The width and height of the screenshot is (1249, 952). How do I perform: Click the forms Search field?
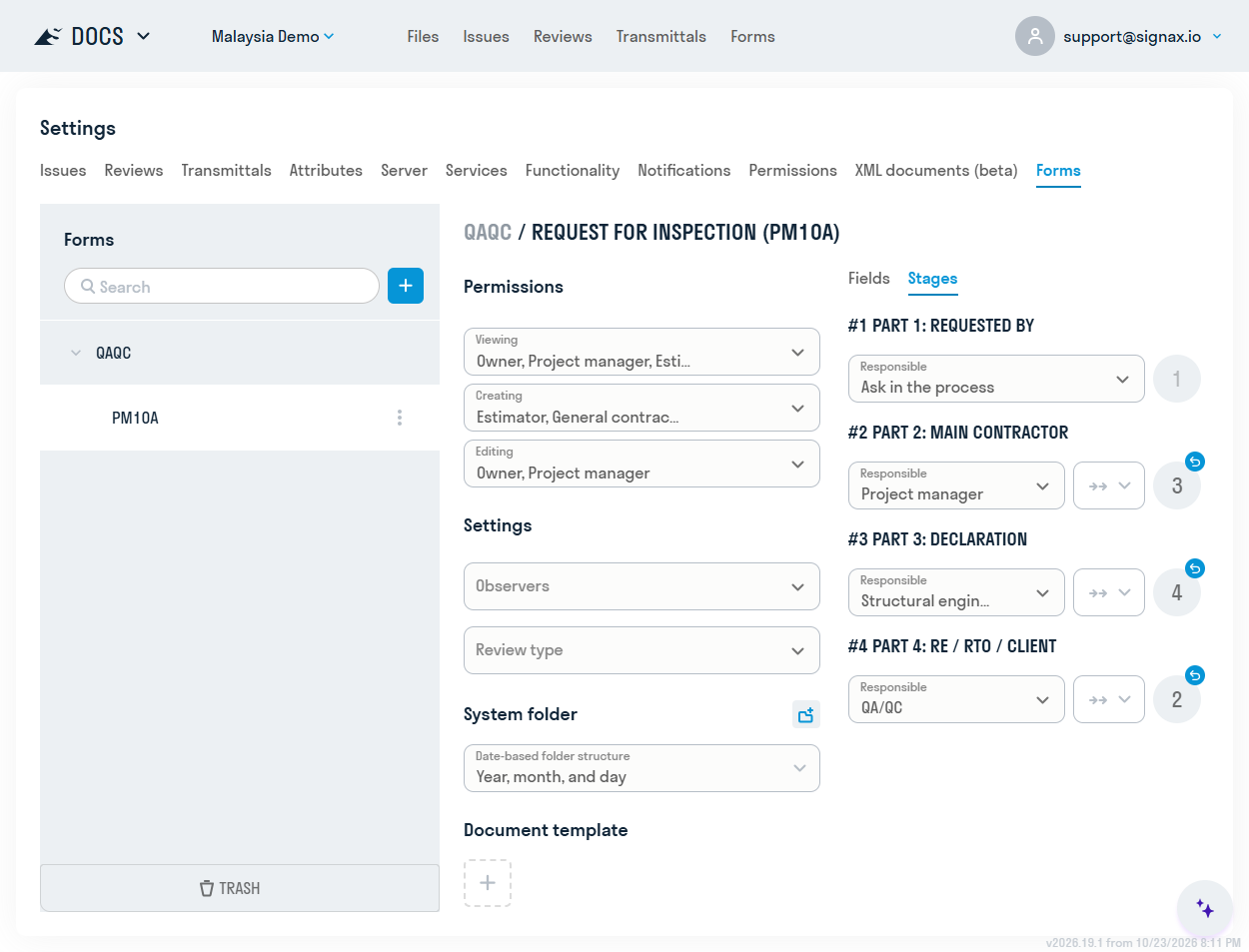click(222, 286)
